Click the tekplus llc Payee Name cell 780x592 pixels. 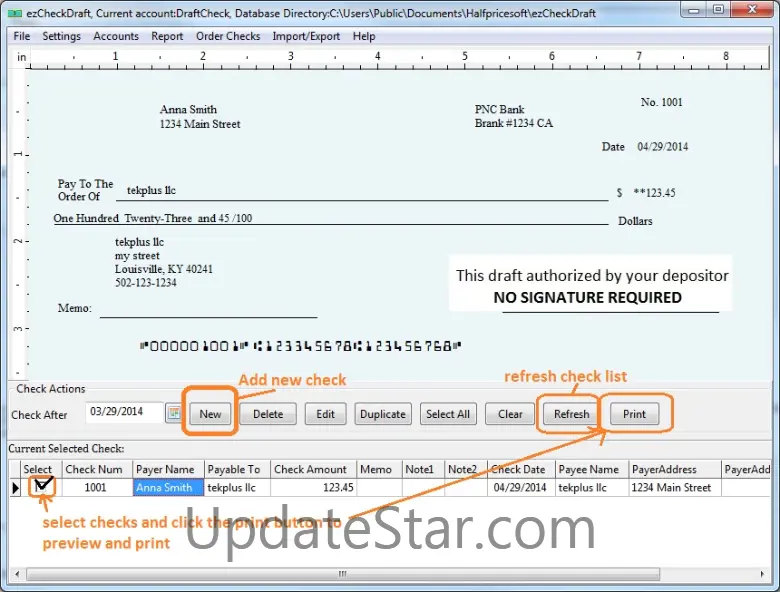[x=591, y=488]
